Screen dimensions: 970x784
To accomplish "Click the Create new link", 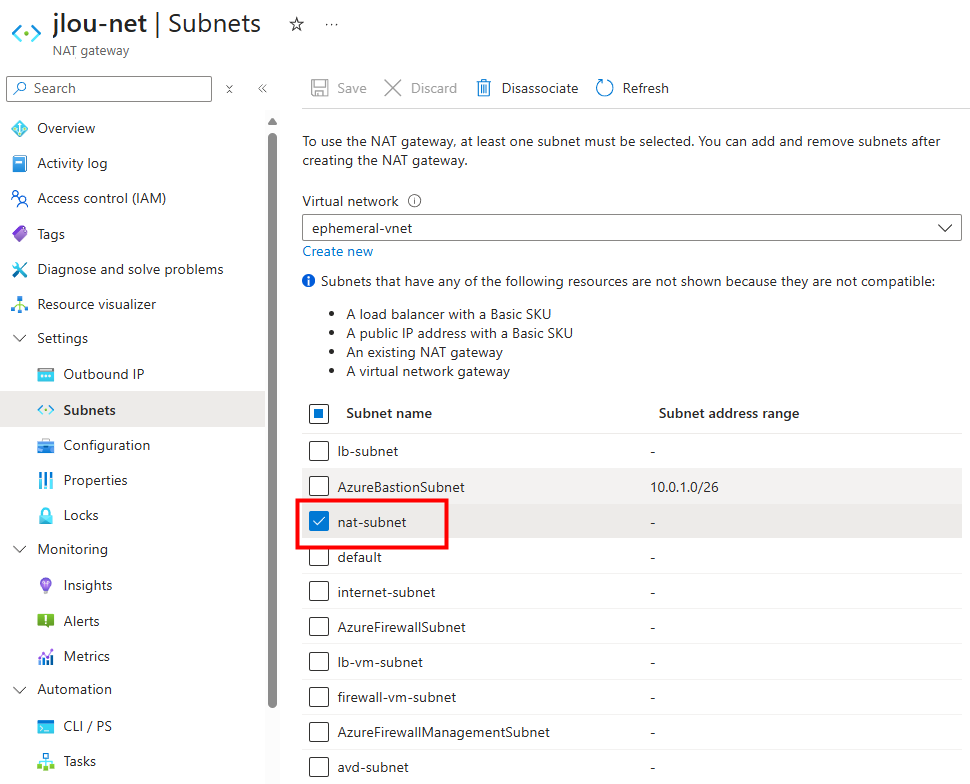I will 338,251.
